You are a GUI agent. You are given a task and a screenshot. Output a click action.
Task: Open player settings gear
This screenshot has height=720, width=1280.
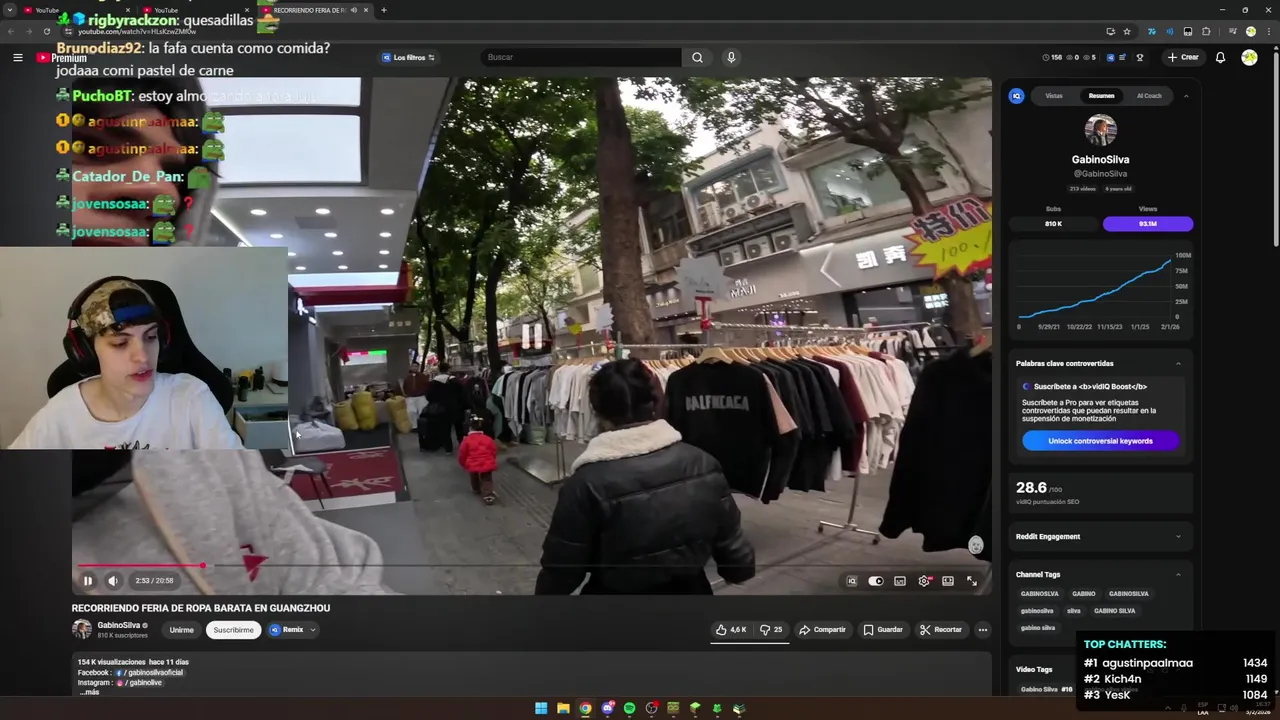pos(924,581)
